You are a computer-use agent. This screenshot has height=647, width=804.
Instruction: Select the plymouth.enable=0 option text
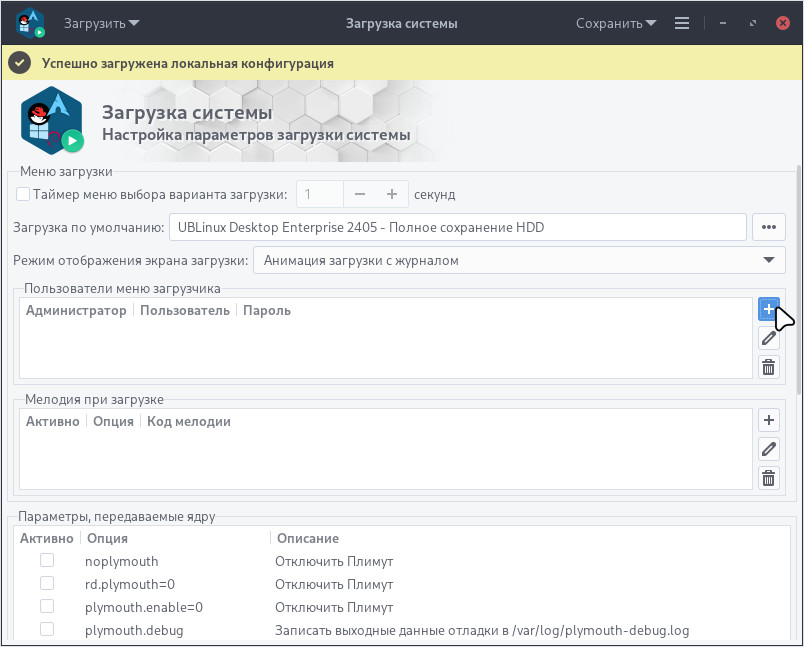(x=144, y=608)
